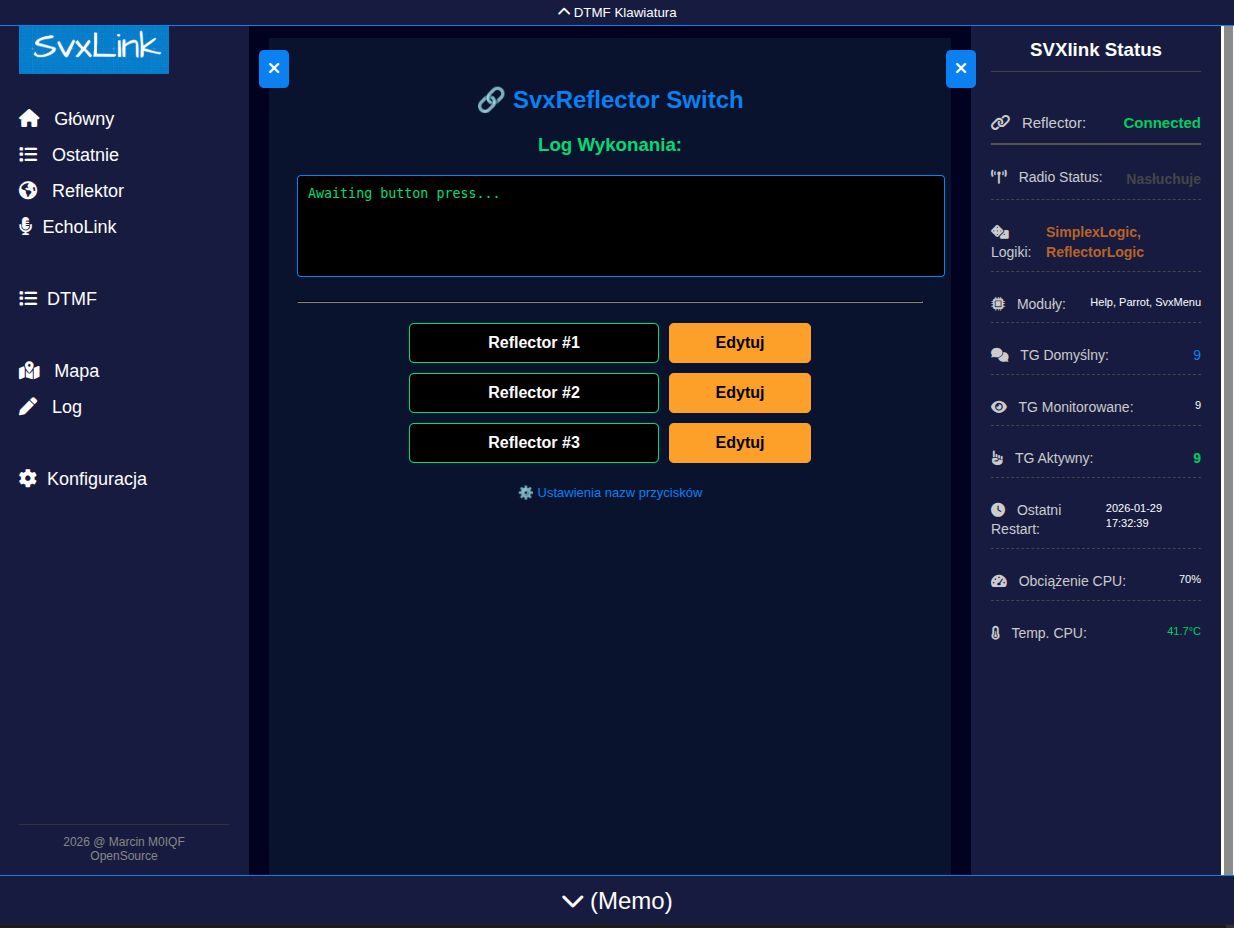
Task: Expand the Memo panel at bottom
Action: (617, 901)
